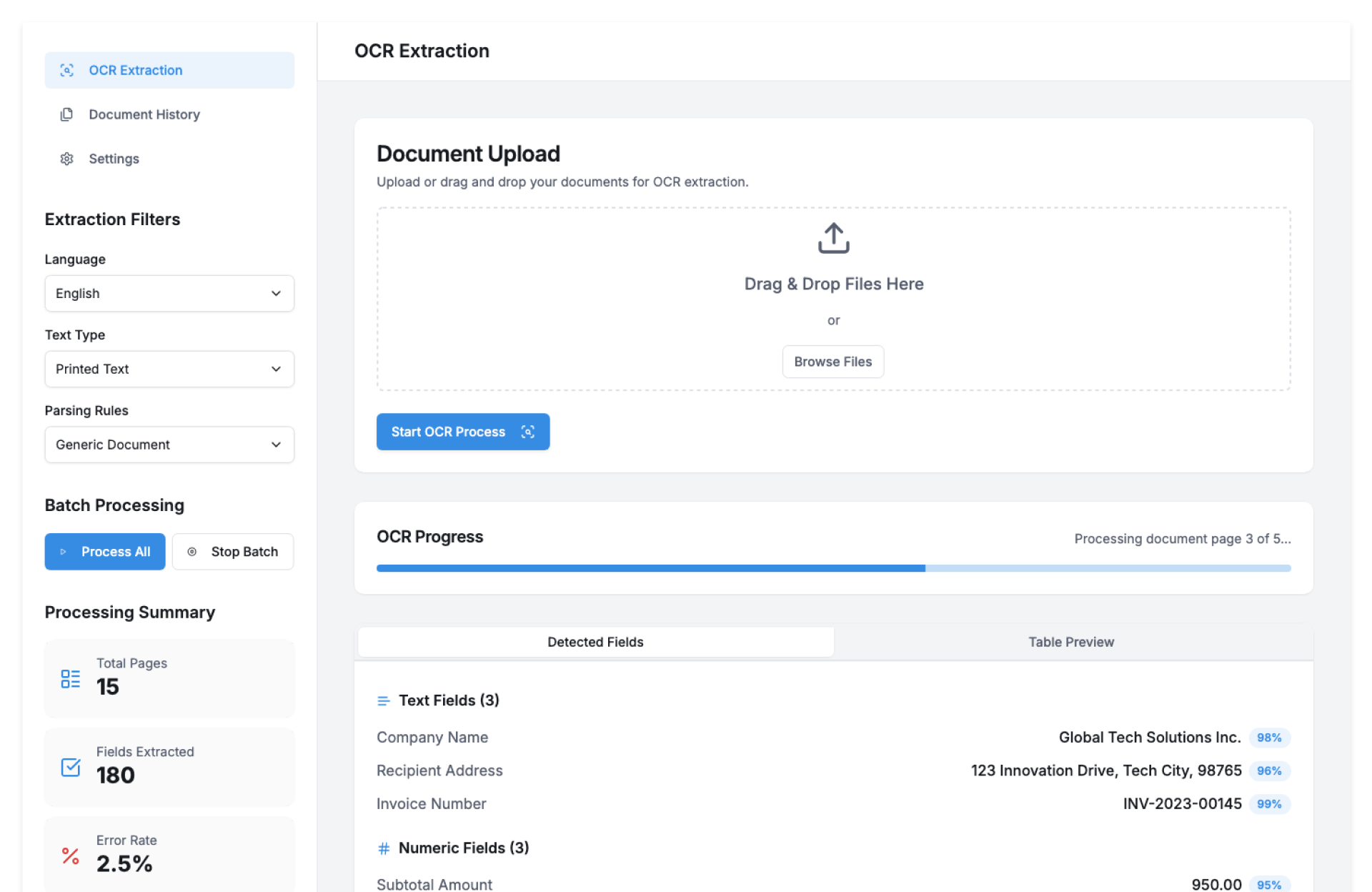Halt processing with Stop Batch button

[233, 552]
